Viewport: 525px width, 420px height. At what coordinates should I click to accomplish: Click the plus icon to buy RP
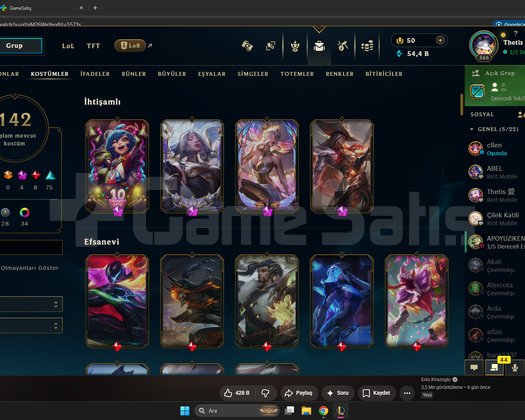pos(440,41)
